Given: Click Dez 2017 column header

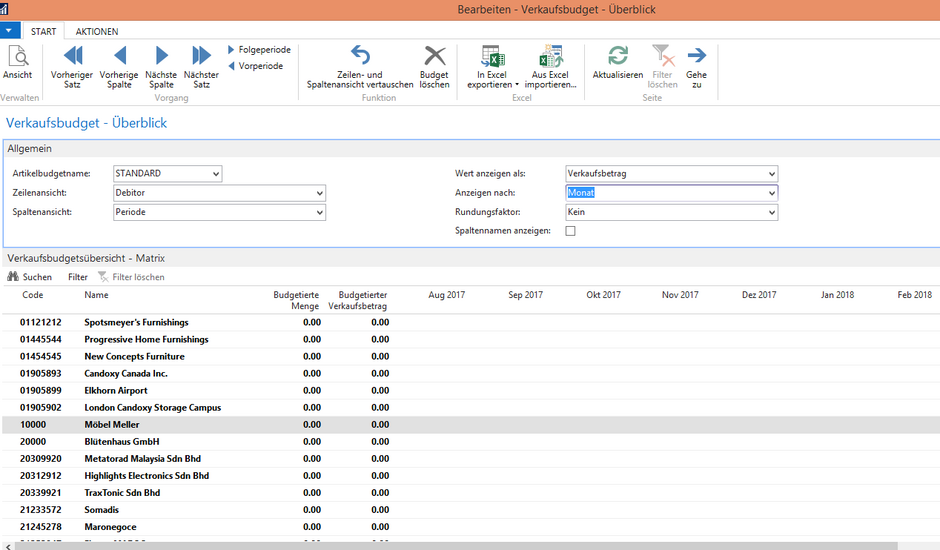Looking at the screenshot, I should tap(759, 295).
